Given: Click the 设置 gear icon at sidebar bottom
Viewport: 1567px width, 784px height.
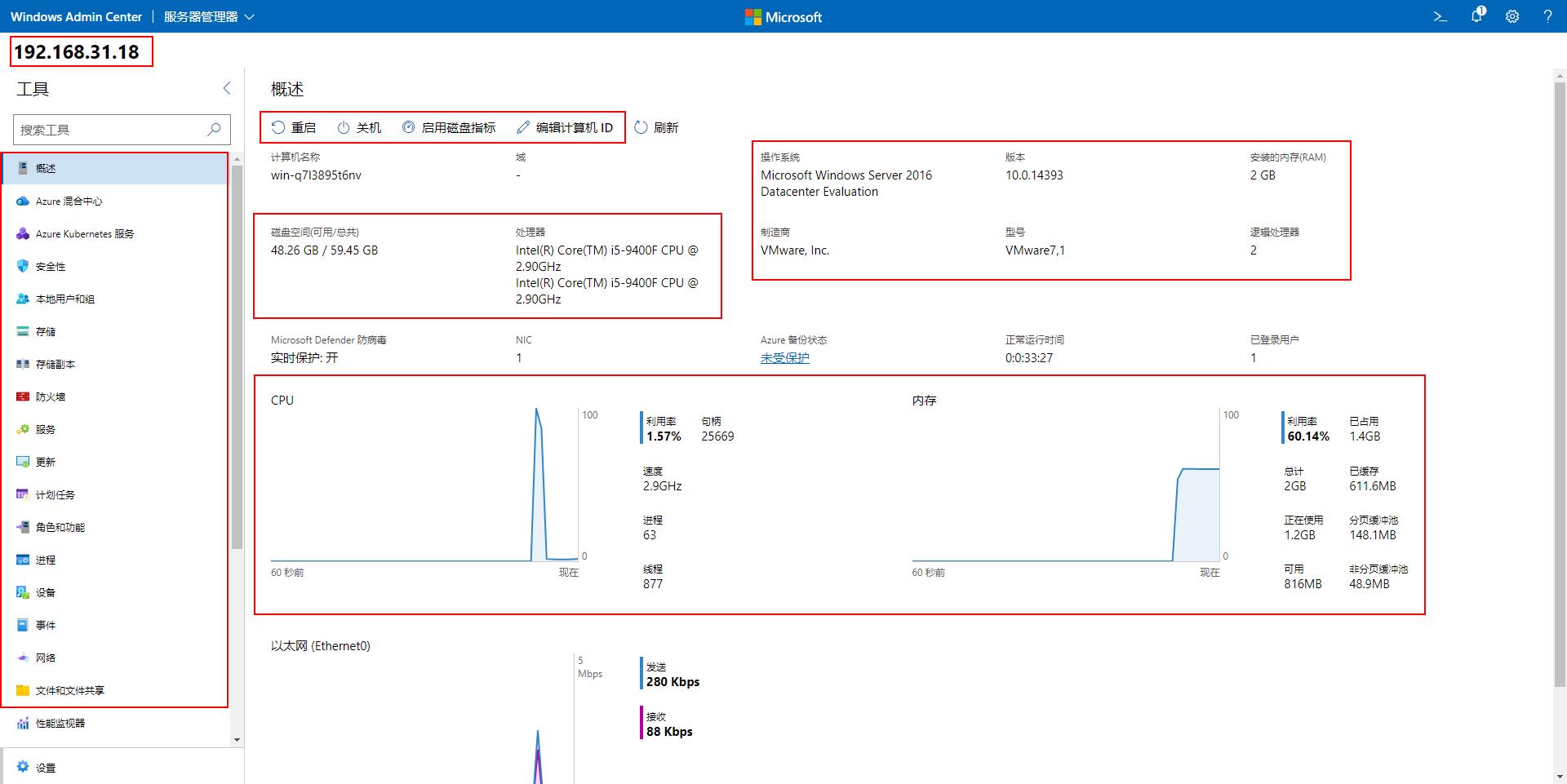Looking at the screenshot, I should tap(23, 767).
